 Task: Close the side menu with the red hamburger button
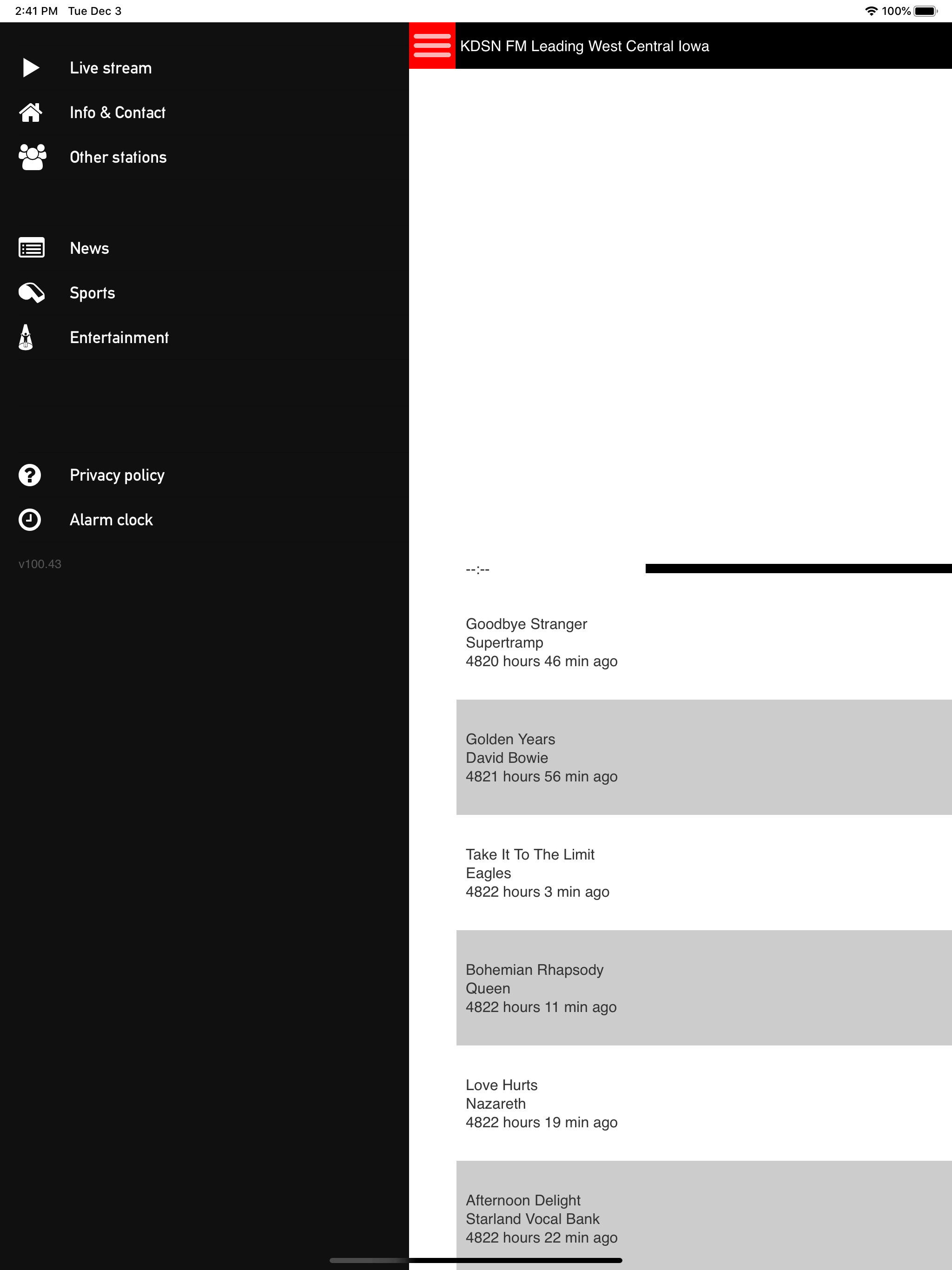tap(432, 46)
